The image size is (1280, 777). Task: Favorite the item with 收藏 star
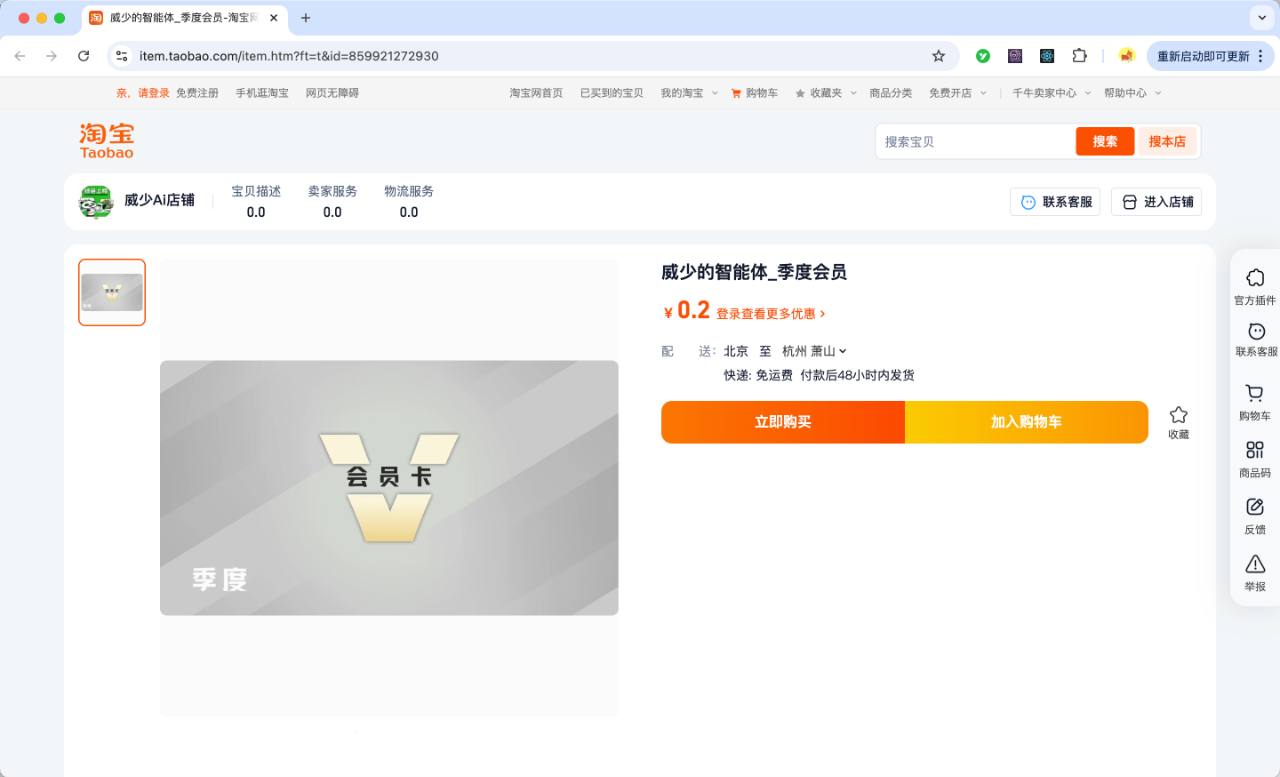tap(1179, 422)
